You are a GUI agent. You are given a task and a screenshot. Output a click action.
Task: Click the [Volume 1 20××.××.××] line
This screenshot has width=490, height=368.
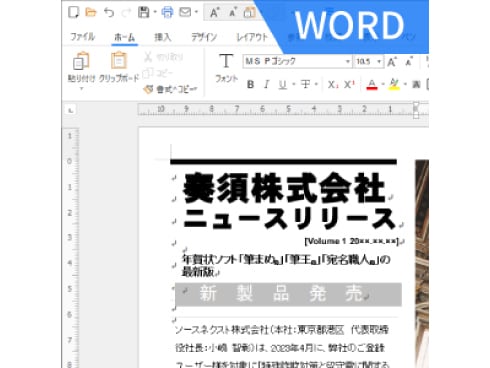pos(352,241)
